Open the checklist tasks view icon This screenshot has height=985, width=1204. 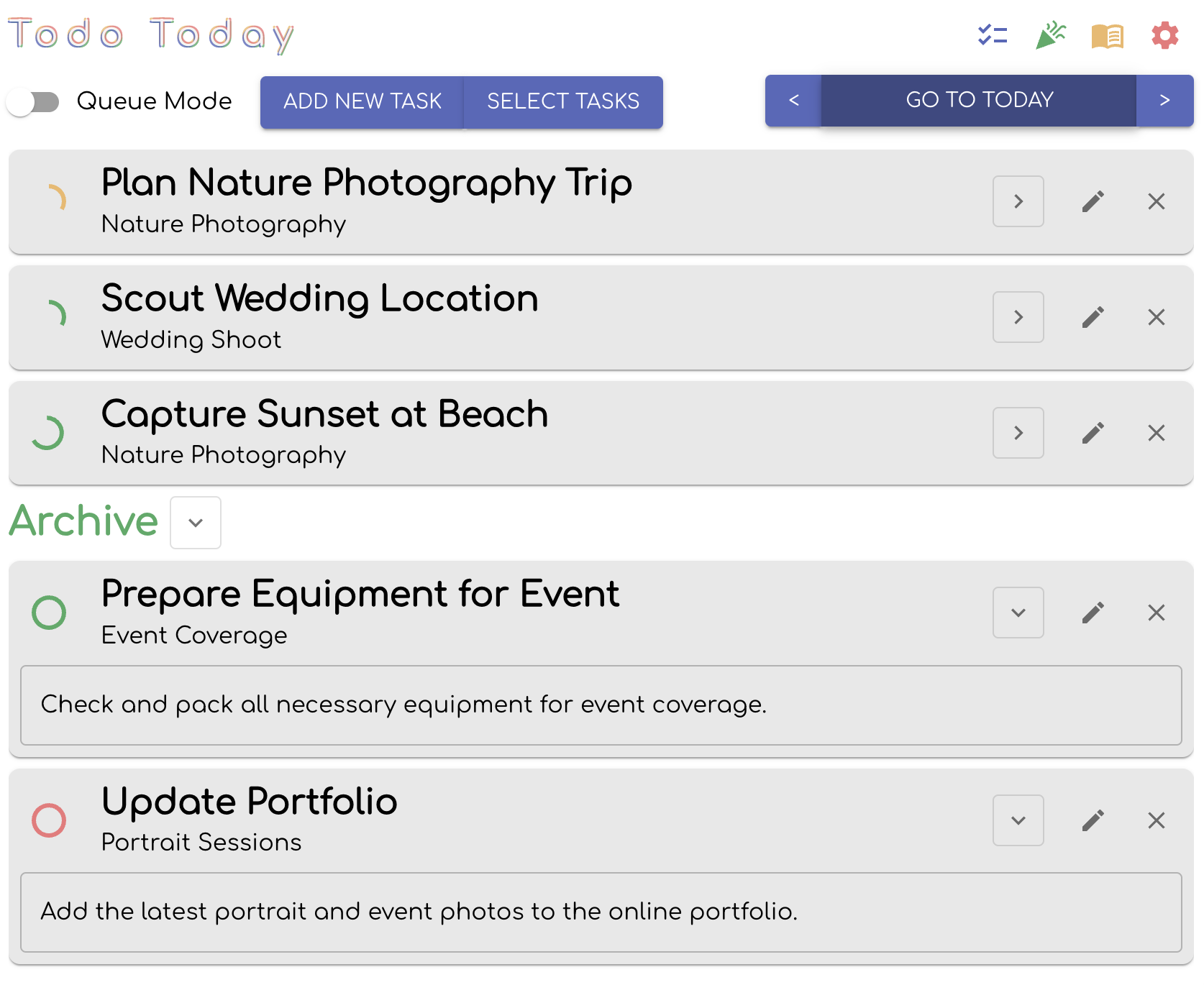993,35
